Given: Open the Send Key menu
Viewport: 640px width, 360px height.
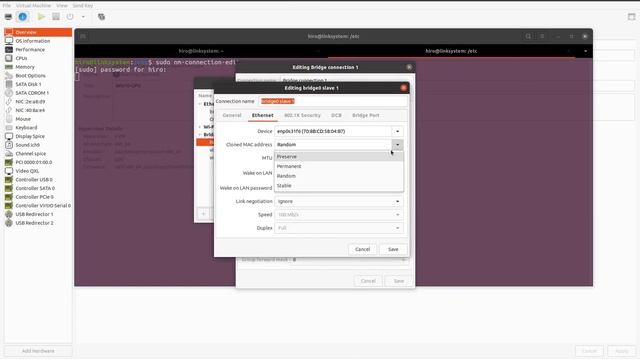Looking at the screenshot, I should coord(82,6).
